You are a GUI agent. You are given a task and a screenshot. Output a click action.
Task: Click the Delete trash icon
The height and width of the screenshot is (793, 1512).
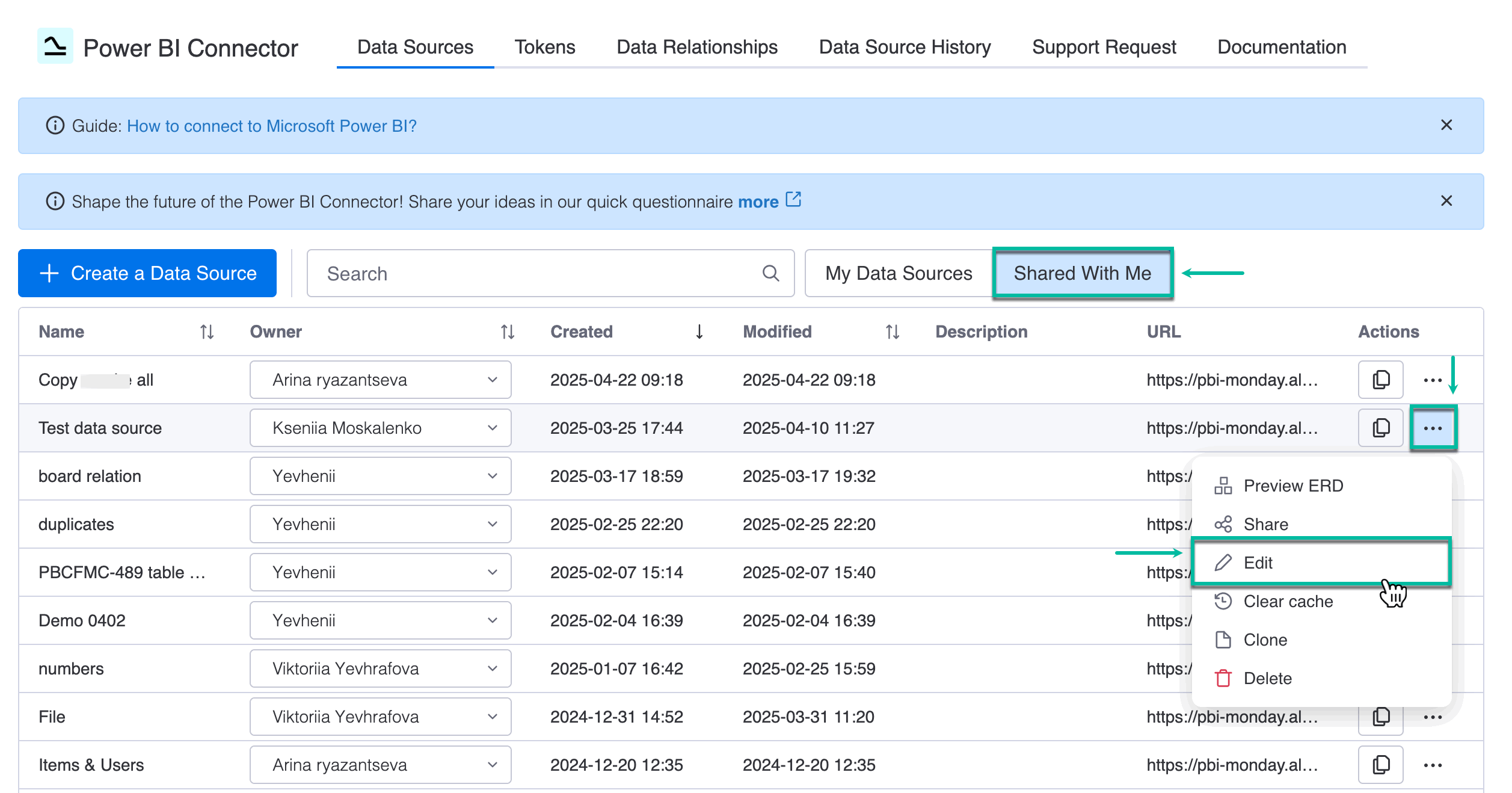pyautogui.click(x=1224, y=678)
